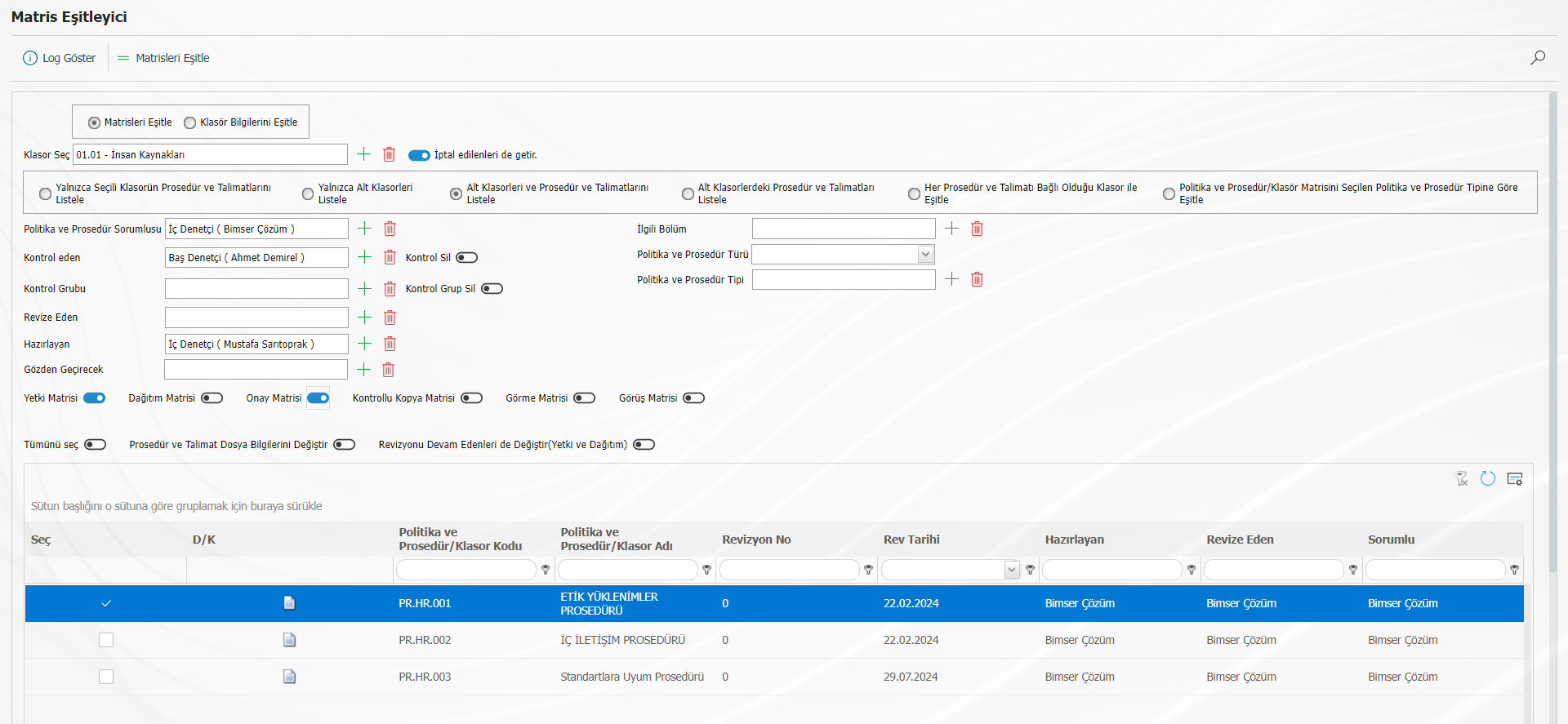Viewport: 1568px width, 724px height.
Task: Remove Politika ve Prosedür Sorumlusu with trash icon
Action: click(x=390, y=229)
